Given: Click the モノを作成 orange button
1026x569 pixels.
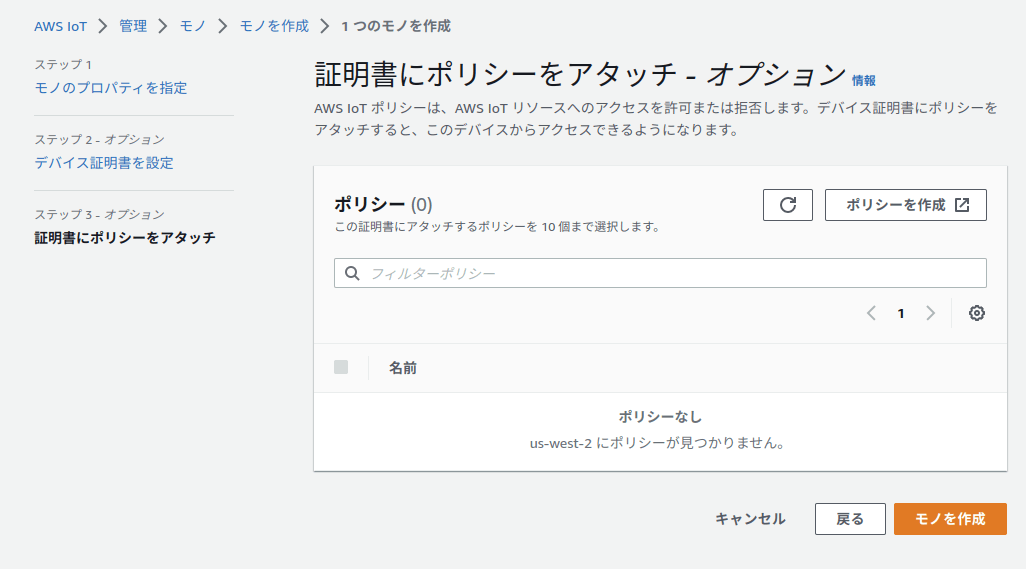Looking at the screenshot, I should pos(950,519).
